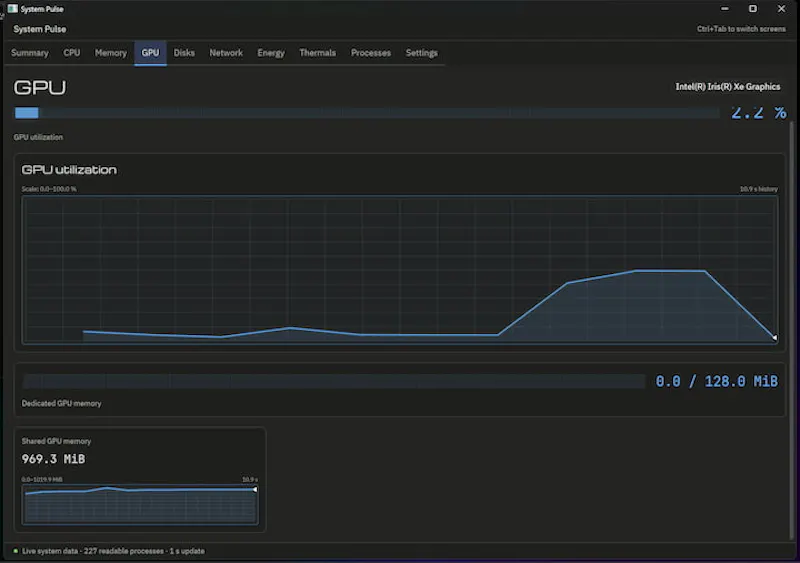Click the System Pulse app icon in title bar

(x=13, y=9)
